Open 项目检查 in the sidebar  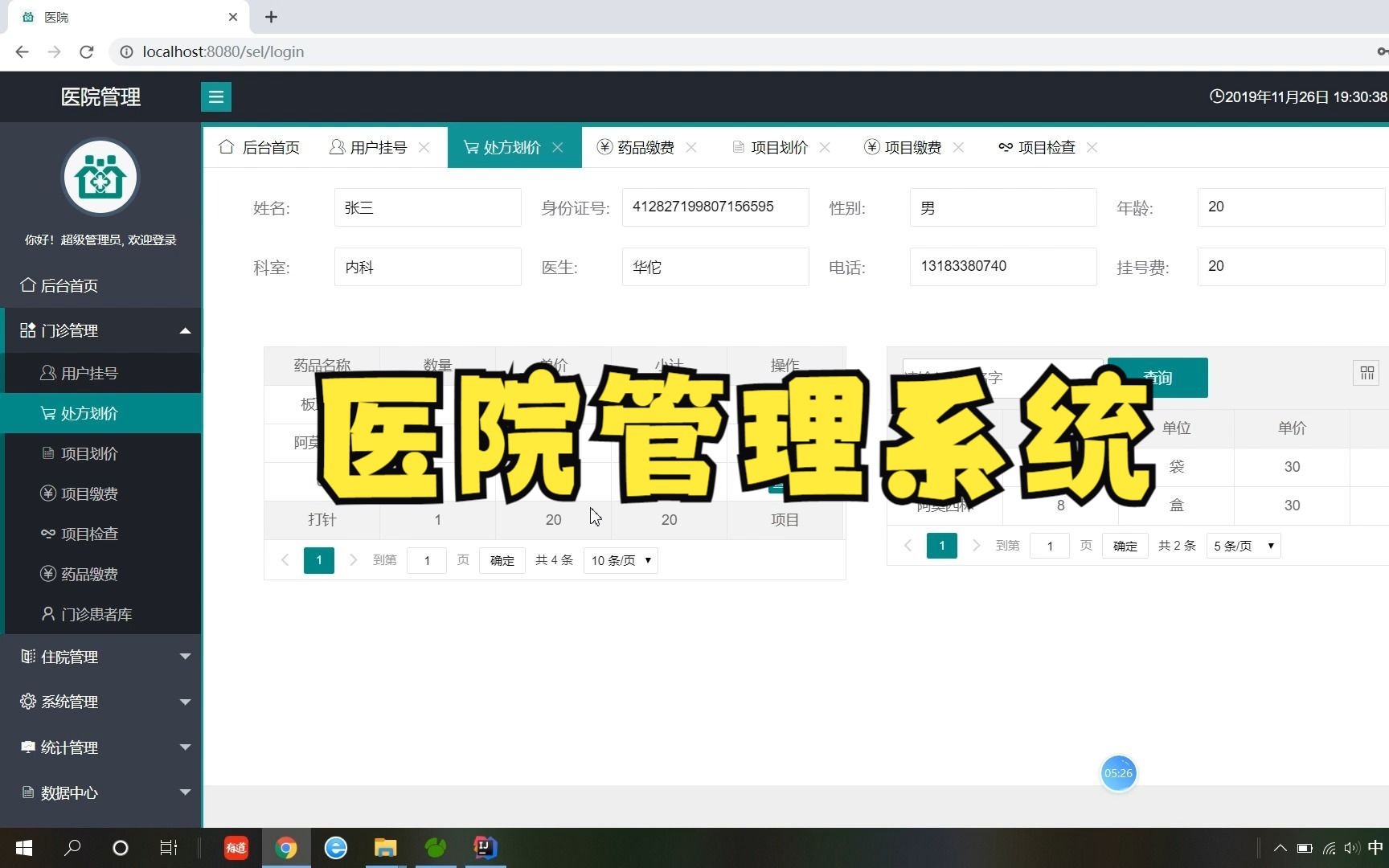(x=100, y=534)
